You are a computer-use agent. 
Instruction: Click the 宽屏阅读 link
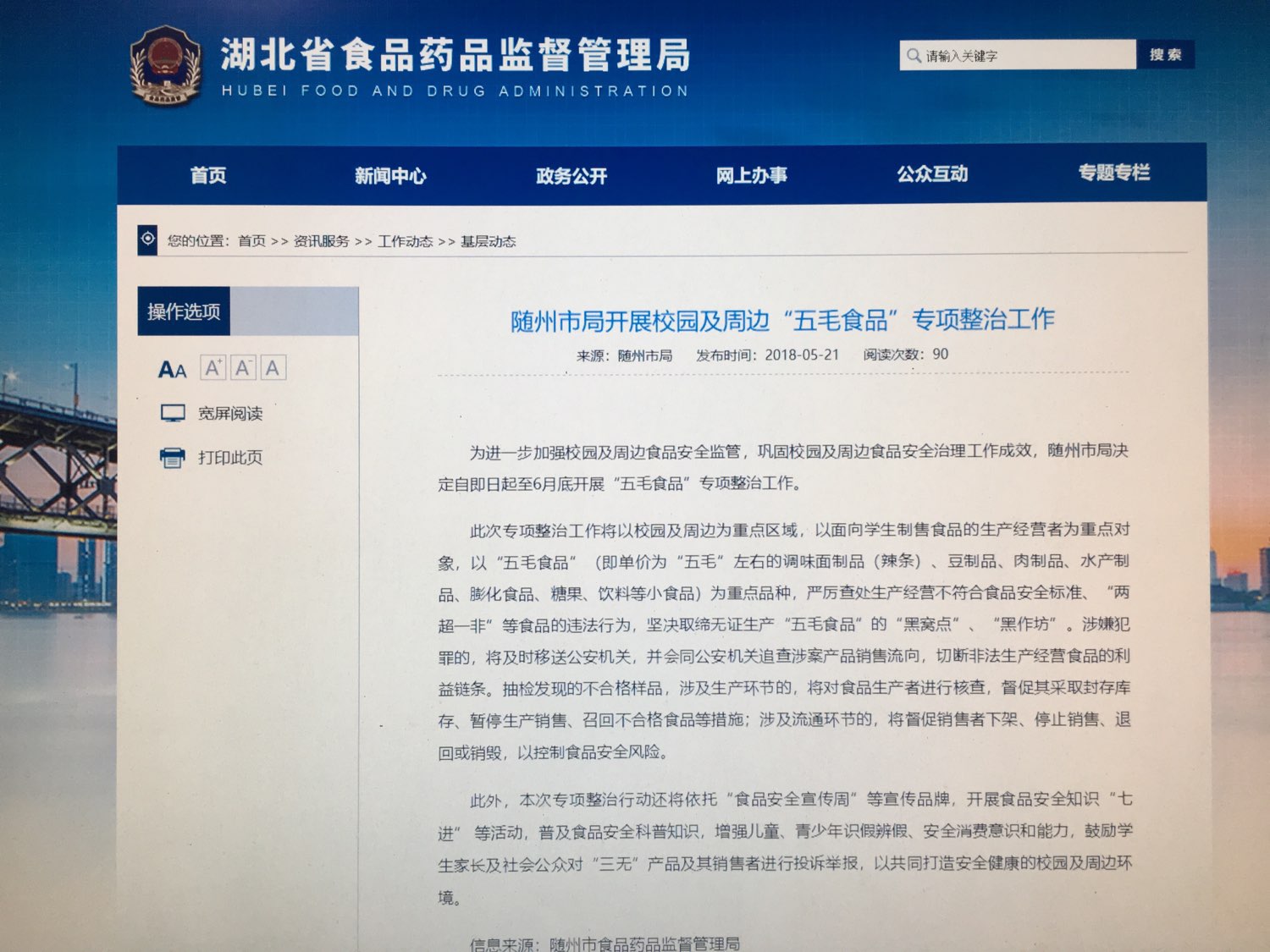230,413
